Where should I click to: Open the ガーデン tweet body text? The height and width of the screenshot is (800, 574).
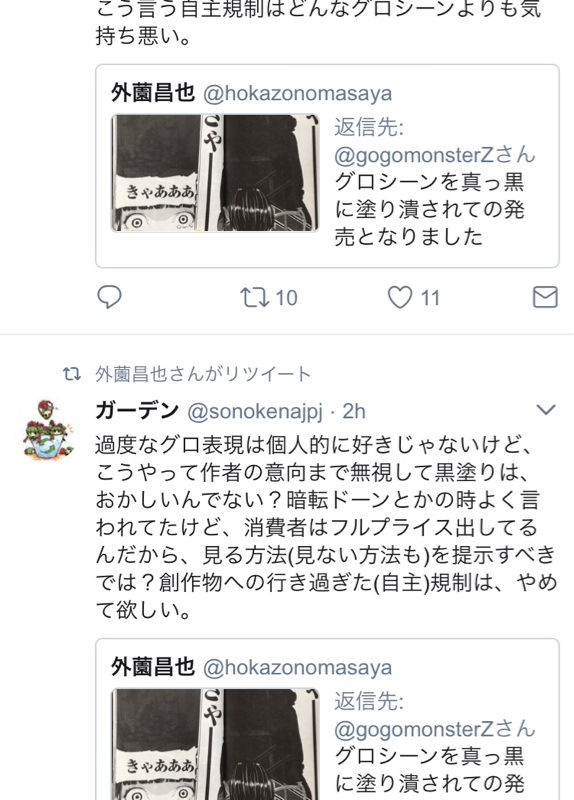pyautogui.click(x=326, y=528)
